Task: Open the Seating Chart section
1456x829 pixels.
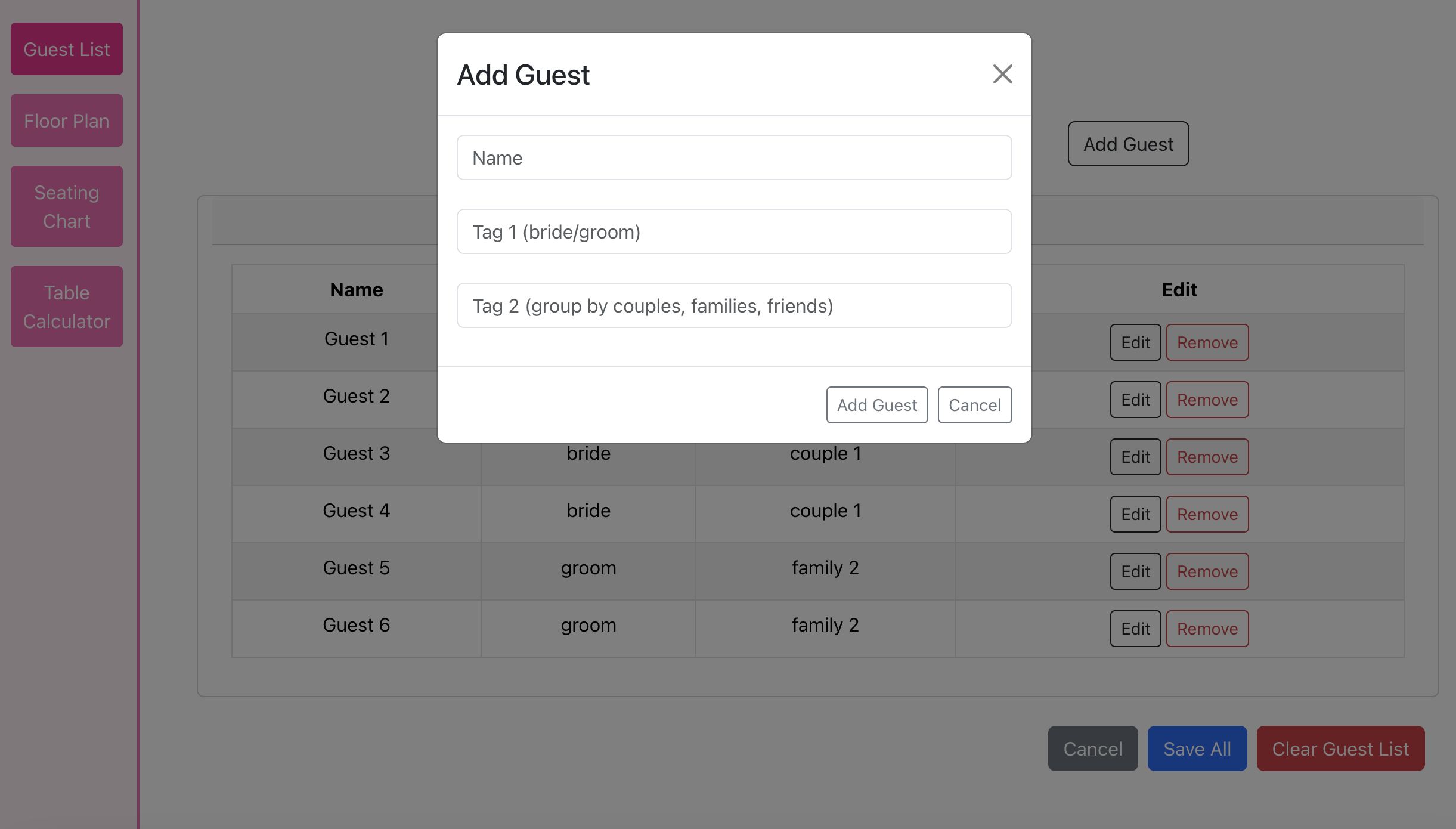Action: coord(67,206)
